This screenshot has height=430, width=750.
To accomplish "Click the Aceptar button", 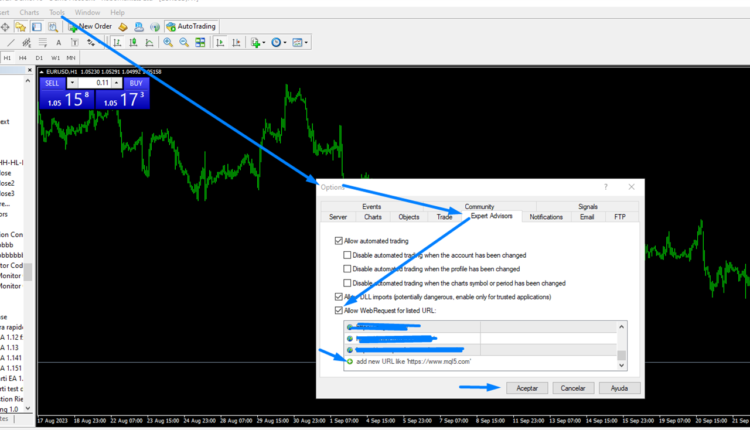I will tap(527, 387).
